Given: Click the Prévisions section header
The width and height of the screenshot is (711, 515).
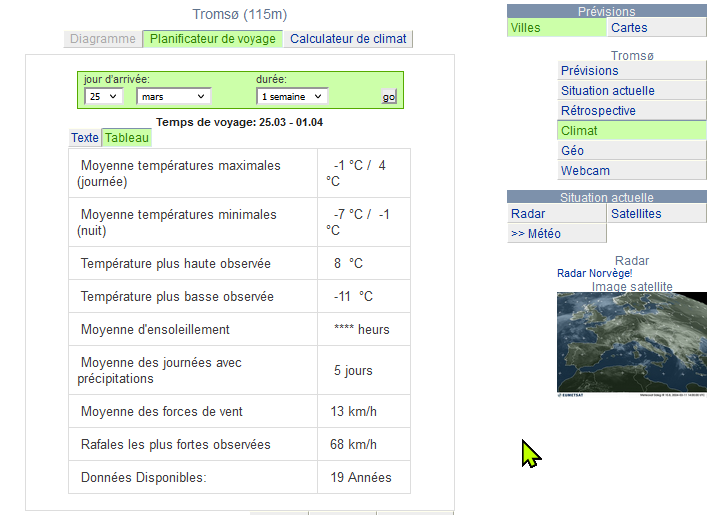Looking at the screenshot, I should [x=607, y=11].
